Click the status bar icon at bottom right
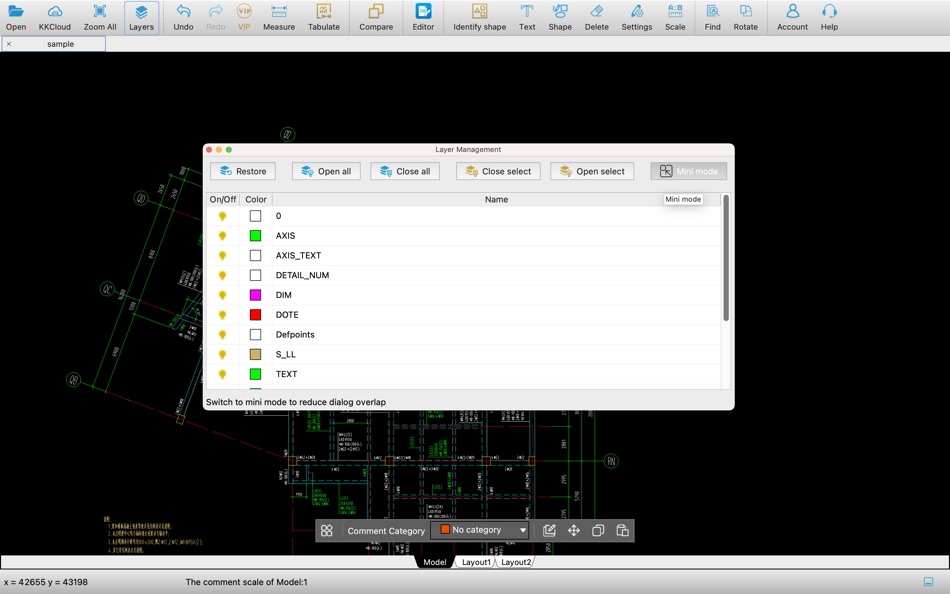 coord(928,582)
